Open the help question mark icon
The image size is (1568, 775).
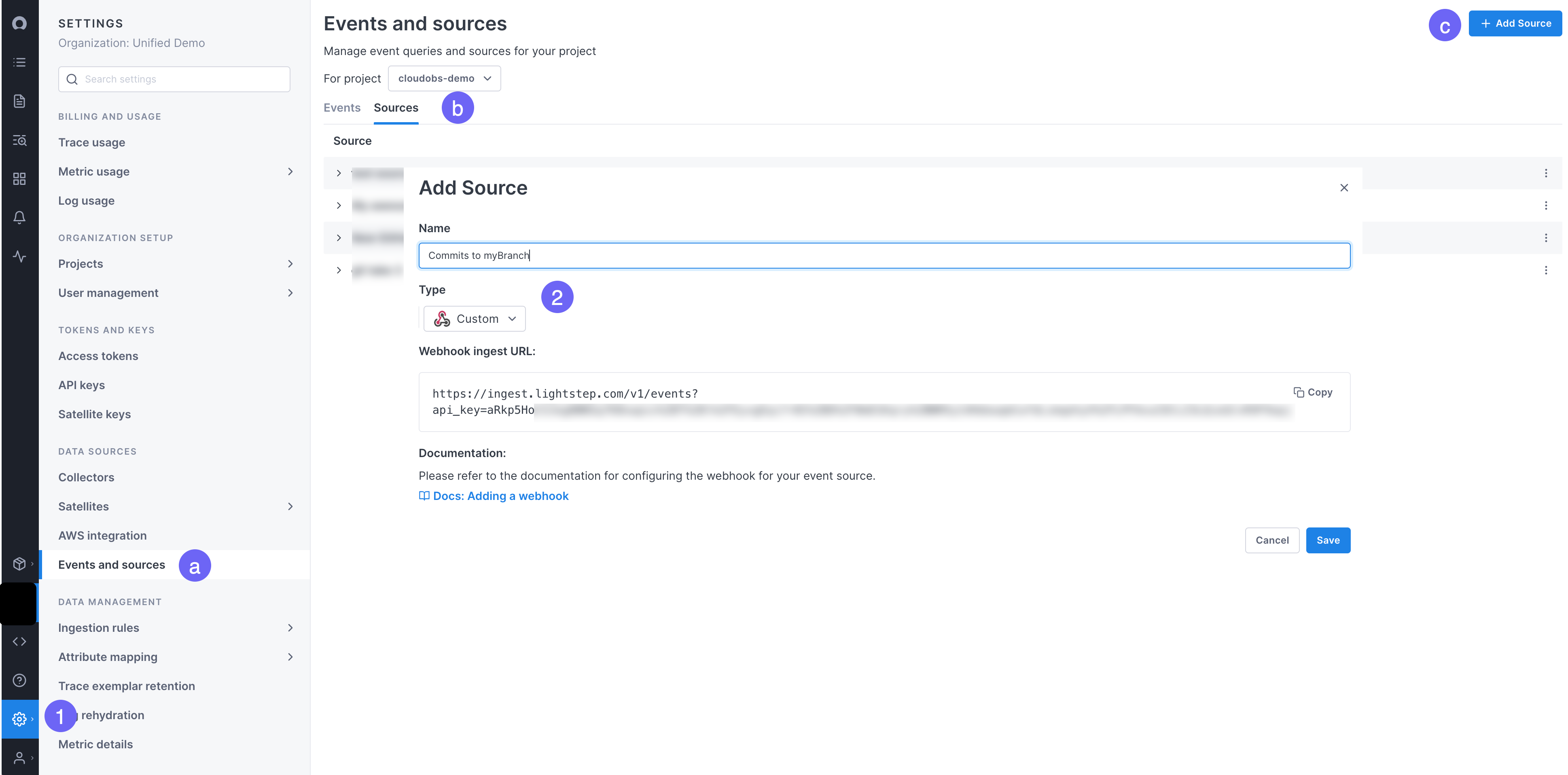(x=19, y=680)
